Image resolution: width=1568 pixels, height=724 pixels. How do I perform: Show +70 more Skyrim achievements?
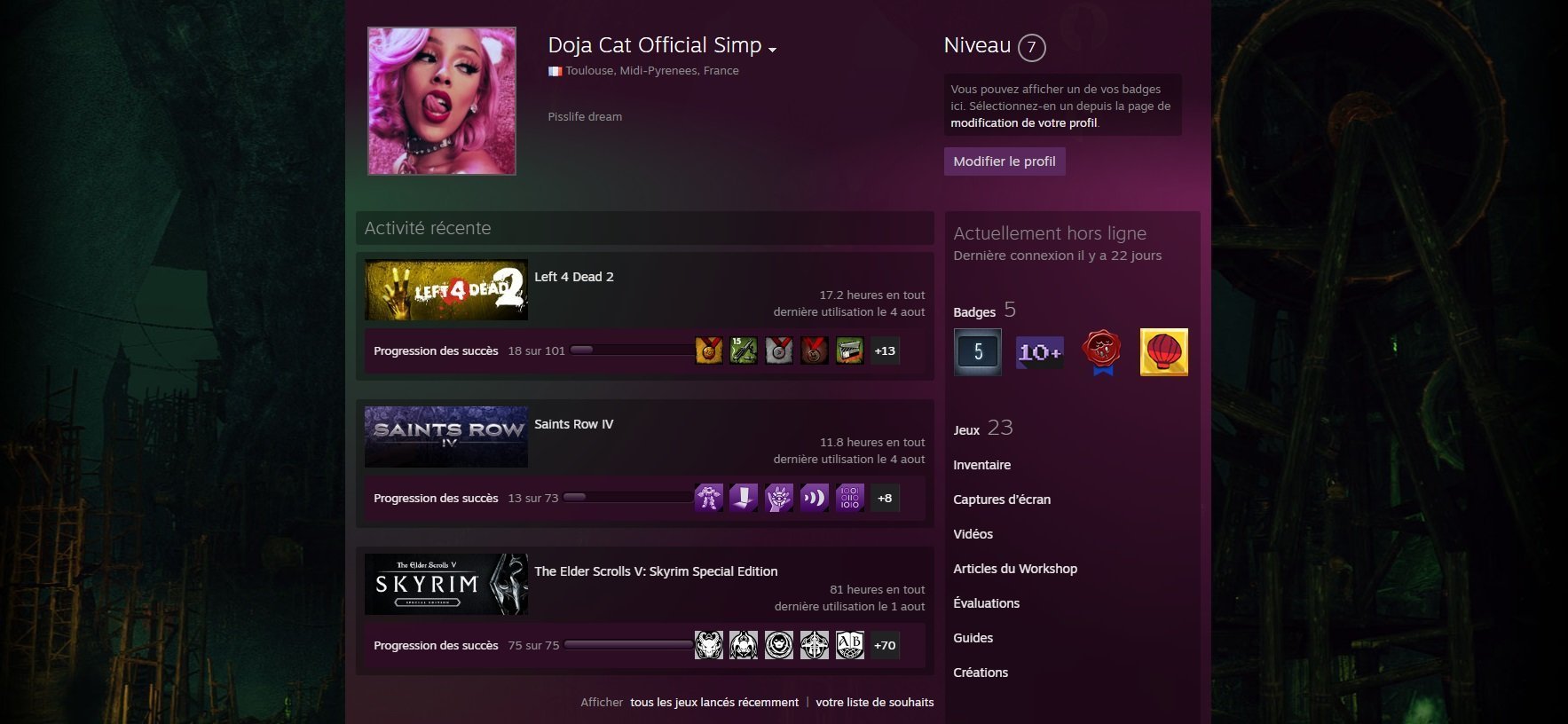tap(885, 645)
